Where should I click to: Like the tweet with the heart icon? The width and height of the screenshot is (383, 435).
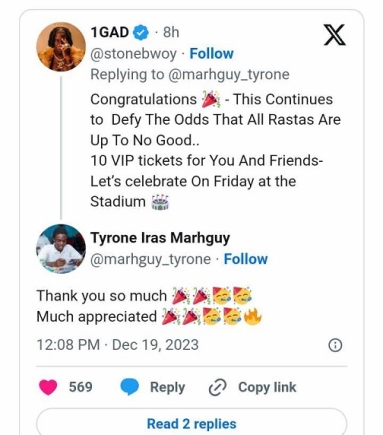pos(48,387)
